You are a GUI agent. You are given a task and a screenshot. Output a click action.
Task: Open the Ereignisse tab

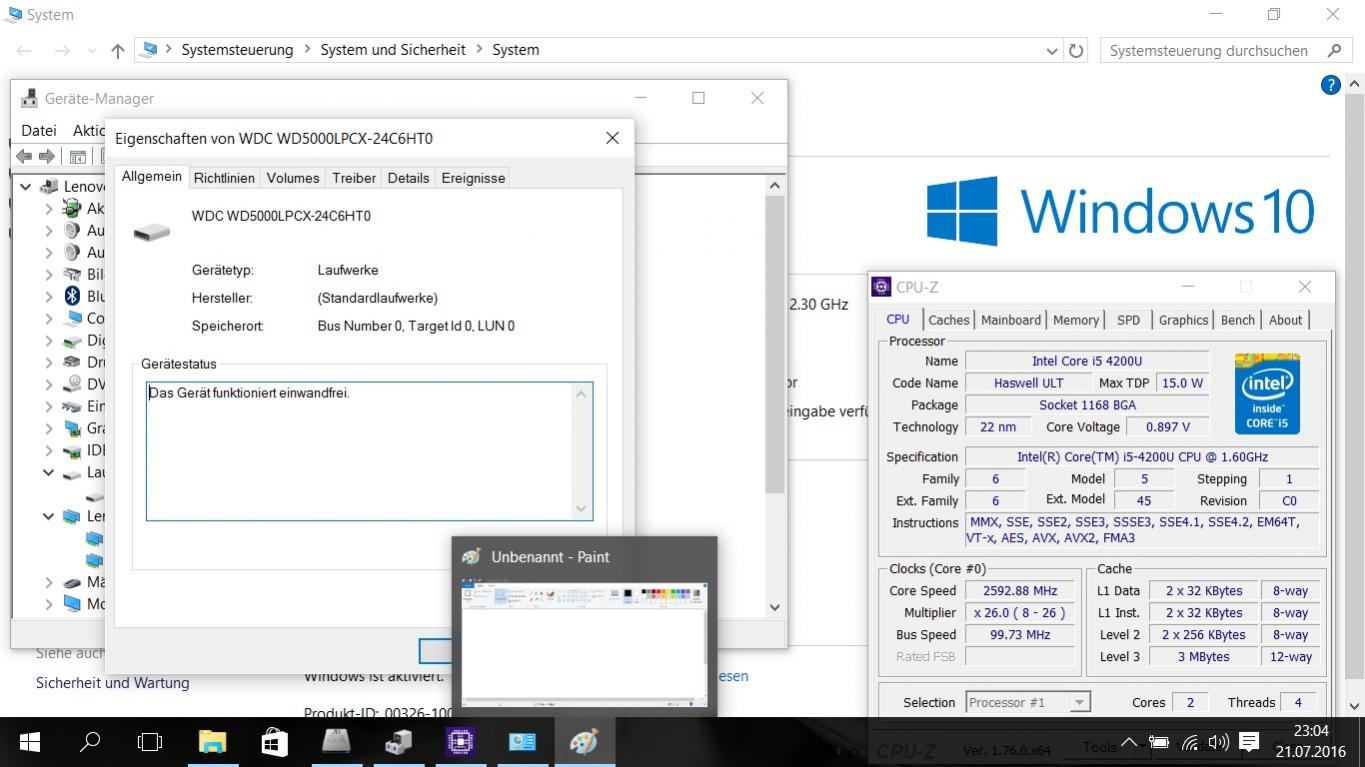point(473,178)
